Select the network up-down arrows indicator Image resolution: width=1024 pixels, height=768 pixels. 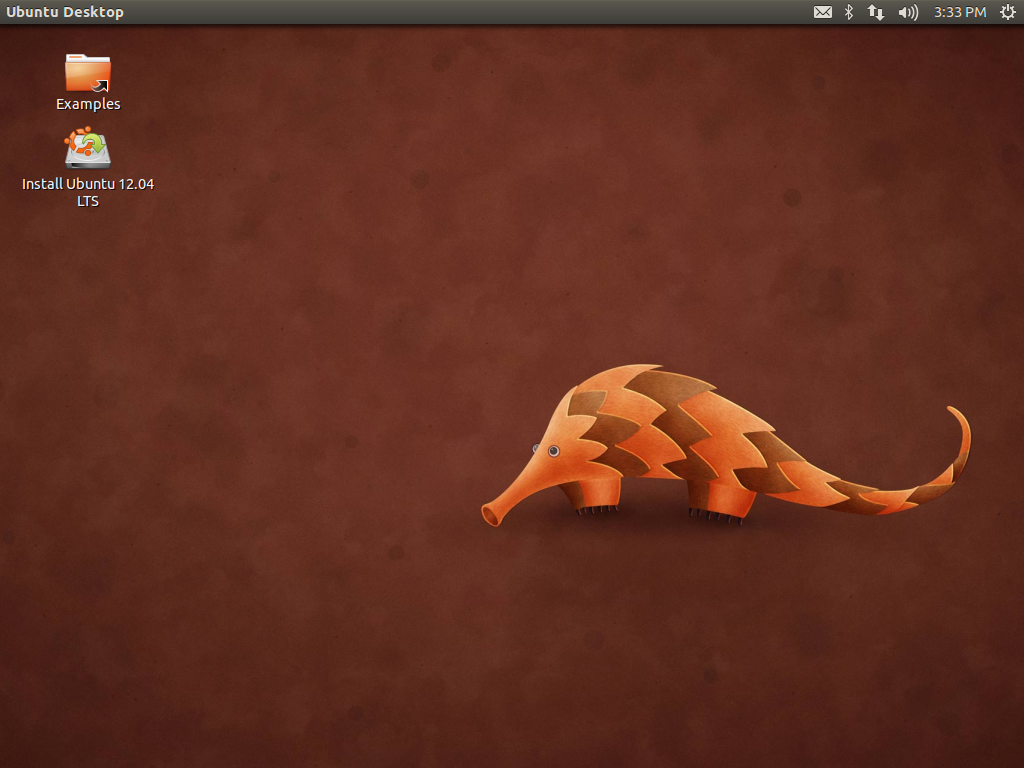[876, 12]
